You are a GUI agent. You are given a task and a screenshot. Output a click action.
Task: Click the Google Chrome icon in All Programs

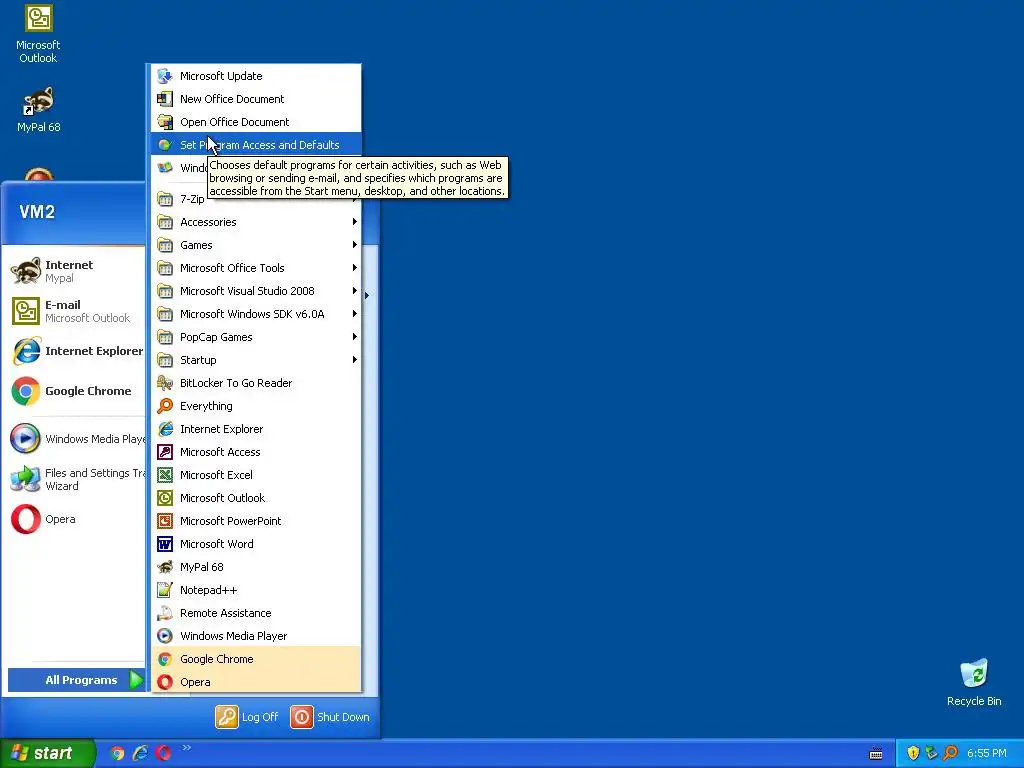pyautogui.click(x=165, y=659)
